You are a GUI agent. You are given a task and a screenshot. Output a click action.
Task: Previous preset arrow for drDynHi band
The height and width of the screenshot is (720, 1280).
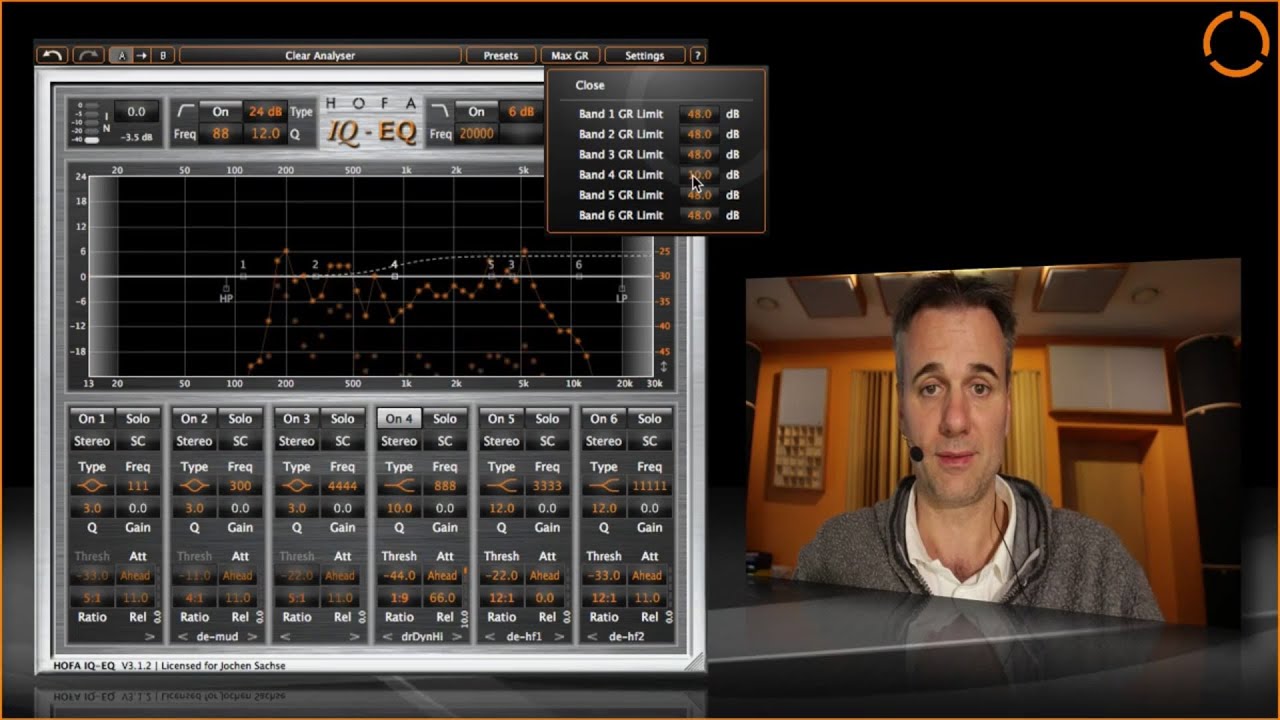[x=387, y=637]
